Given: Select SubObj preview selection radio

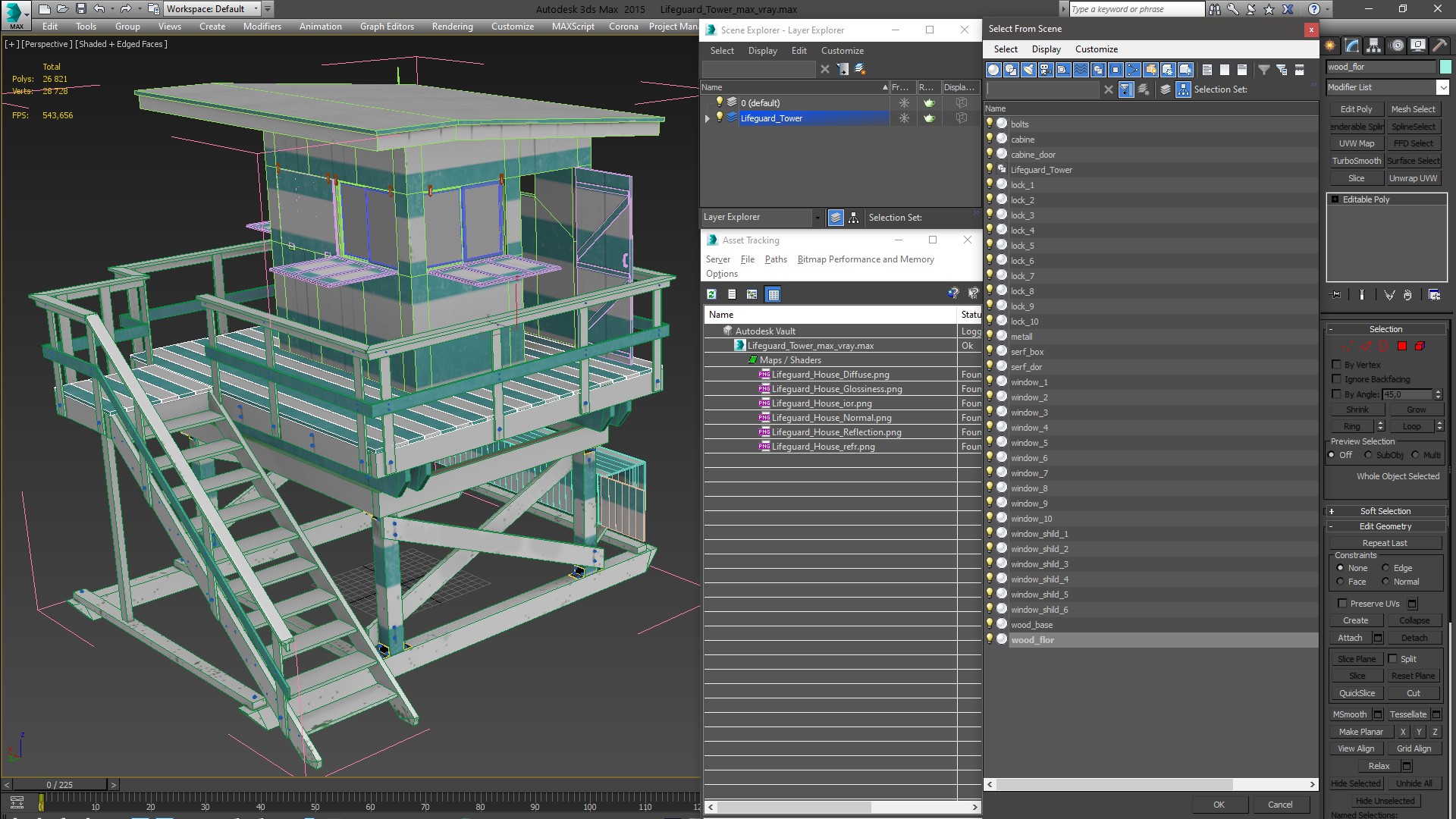Looking at the screenshot, I should [x=1368, y=455].
